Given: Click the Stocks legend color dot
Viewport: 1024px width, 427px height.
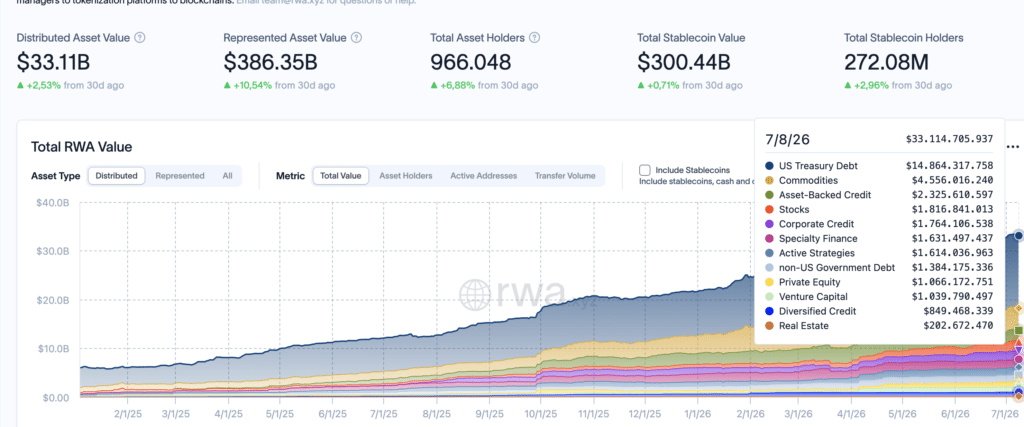Looking at the screenshot, I should pyautogui.click(x=770, y=210).
